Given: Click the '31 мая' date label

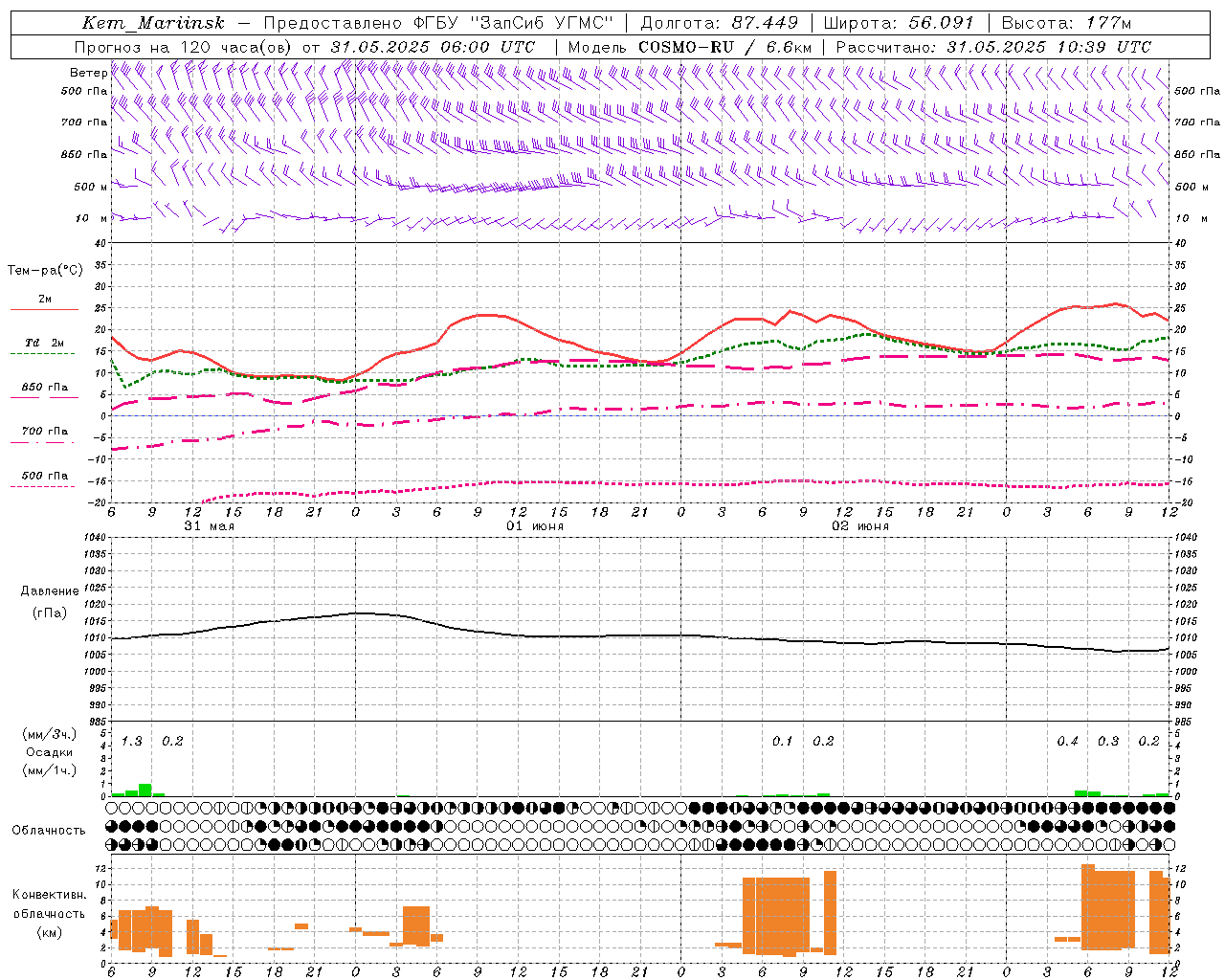Looking at the screenshot, I should (x=209, y=526).
